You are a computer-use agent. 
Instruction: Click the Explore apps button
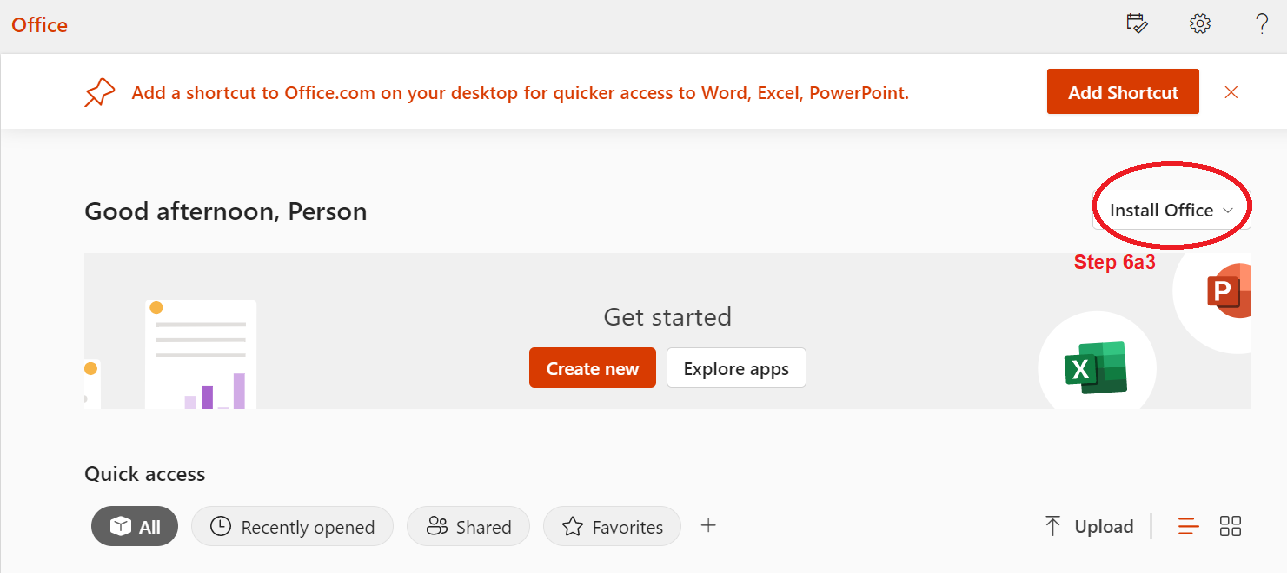click(x=736, y=368)
